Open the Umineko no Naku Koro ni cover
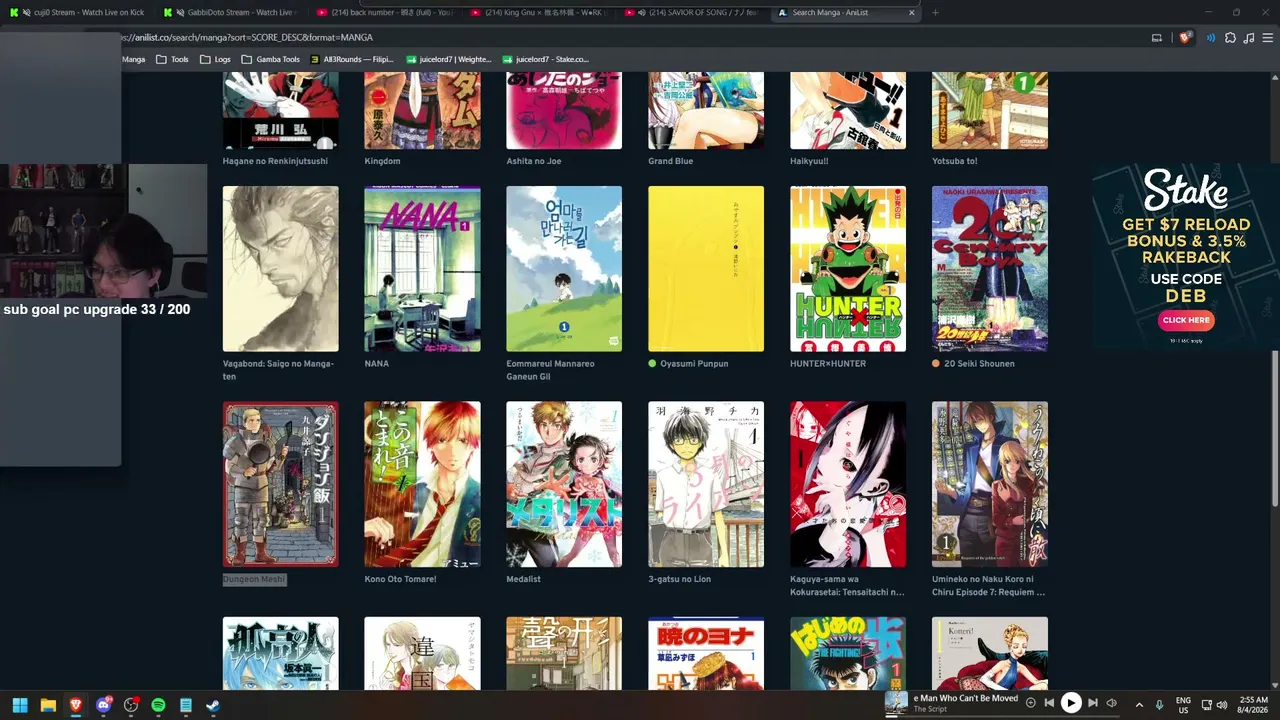The width and height of the screenshot is (1280, 720). [990, 484]
